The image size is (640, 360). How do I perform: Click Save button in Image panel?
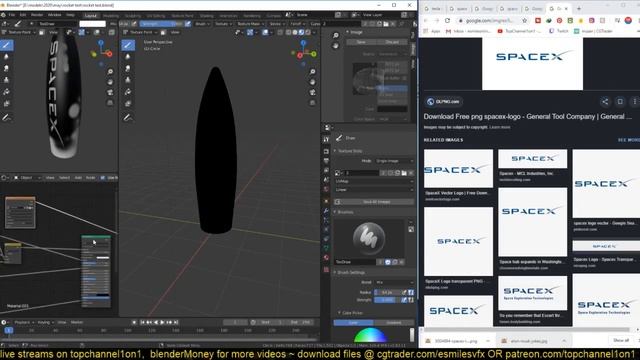coord(361,42)
